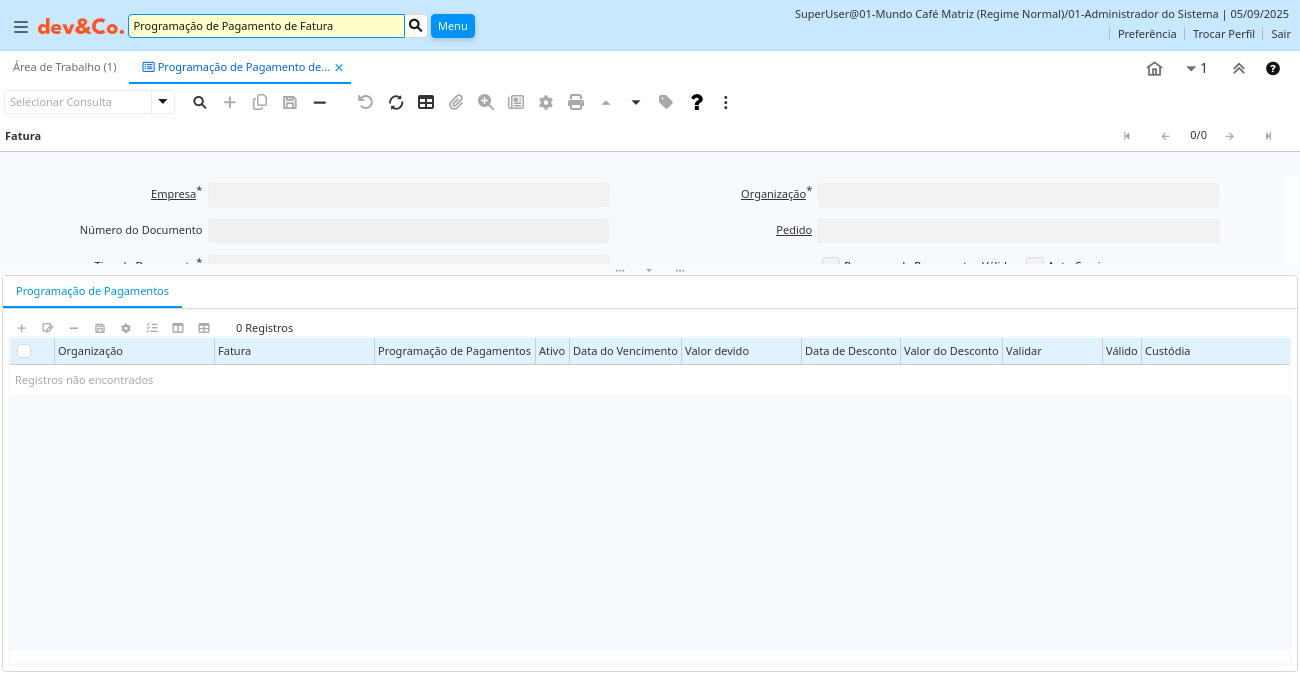Click the home icon at top right
The image size is (1300, 674).
1154,69
